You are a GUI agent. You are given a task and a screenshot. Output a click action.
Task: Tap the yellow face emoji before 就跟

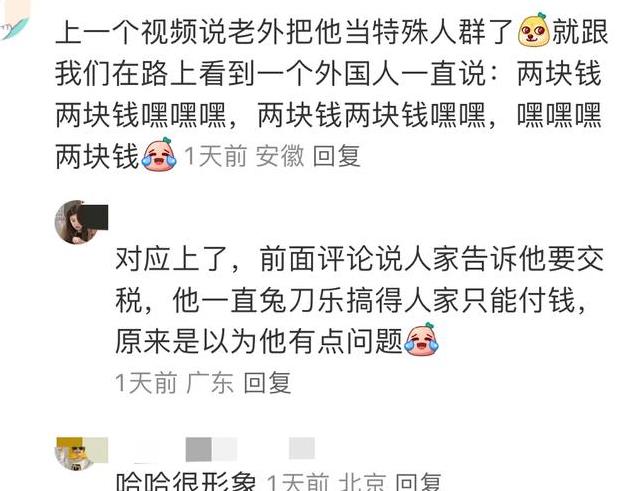(534, 31)
